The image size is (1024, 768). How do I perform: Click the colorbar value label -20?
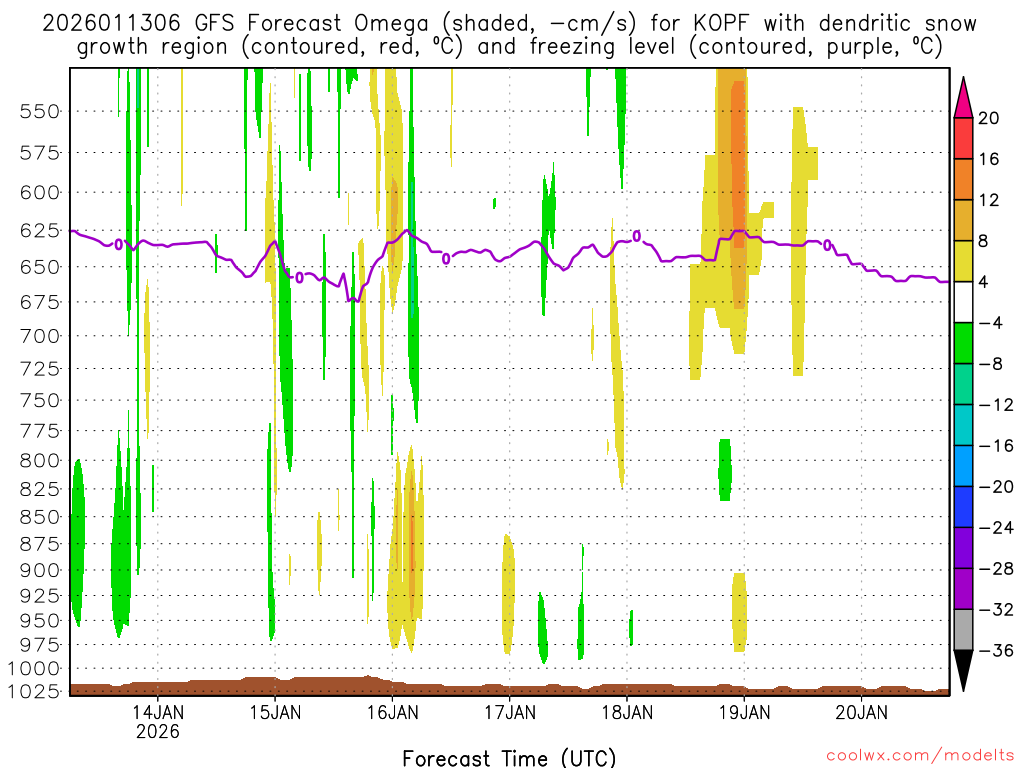(x=996, y=487)
